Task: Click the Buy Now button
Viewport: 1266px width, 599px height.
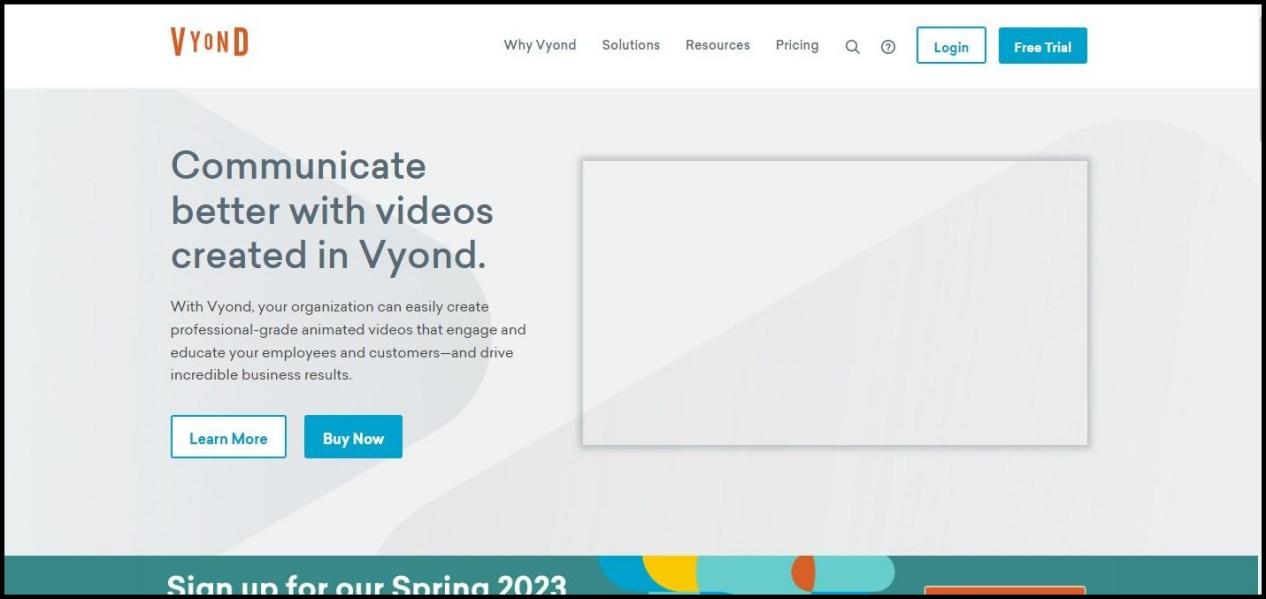Action: 353,437
